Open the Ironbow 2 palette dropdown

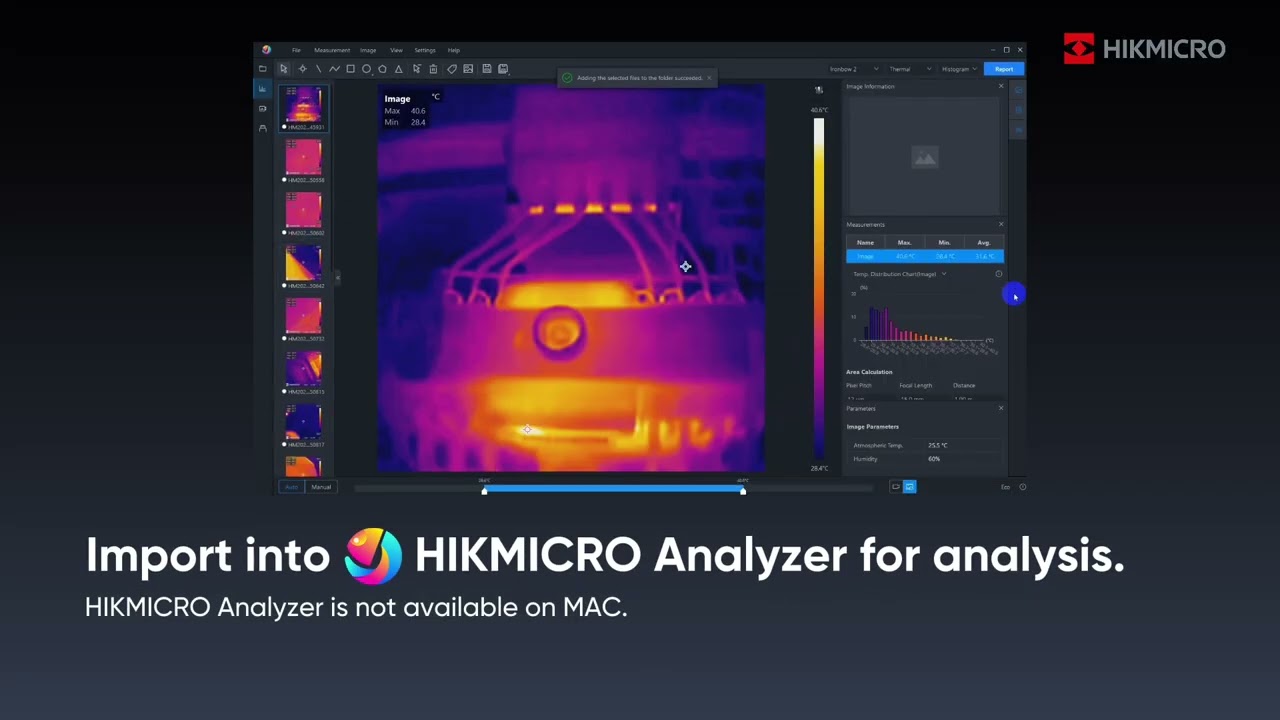853,69
